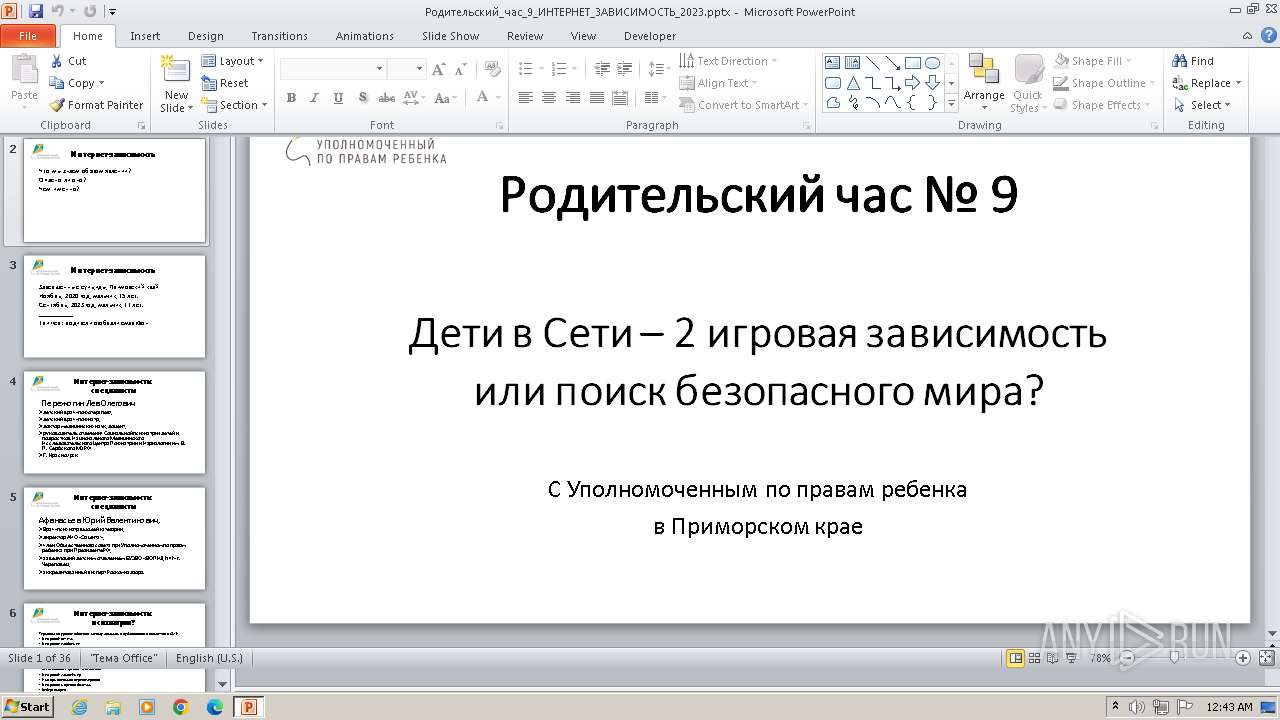Click the Reset slide icon
This screenshot has height=720, width=1280.
(209, 83)
